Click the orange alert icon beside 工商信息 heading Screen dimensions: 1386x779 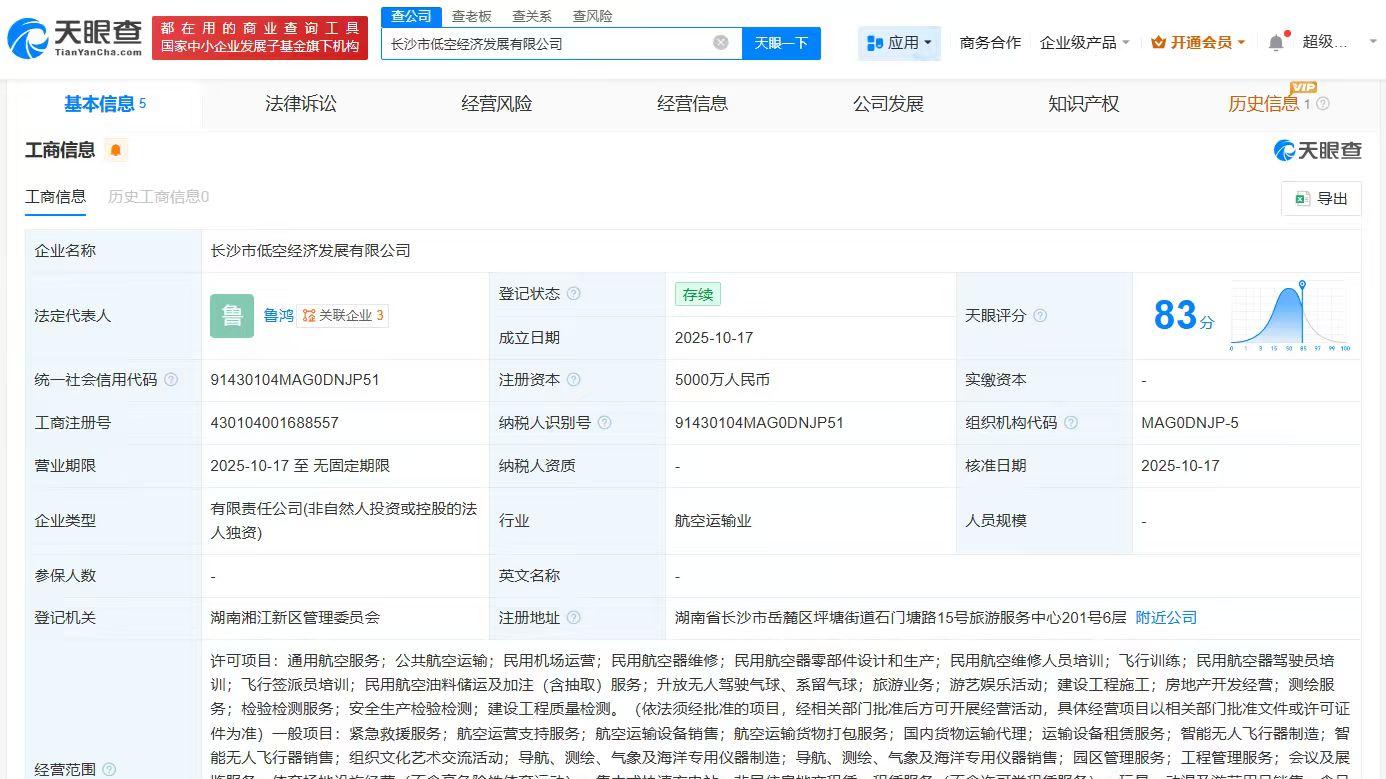tap(115, 150)
